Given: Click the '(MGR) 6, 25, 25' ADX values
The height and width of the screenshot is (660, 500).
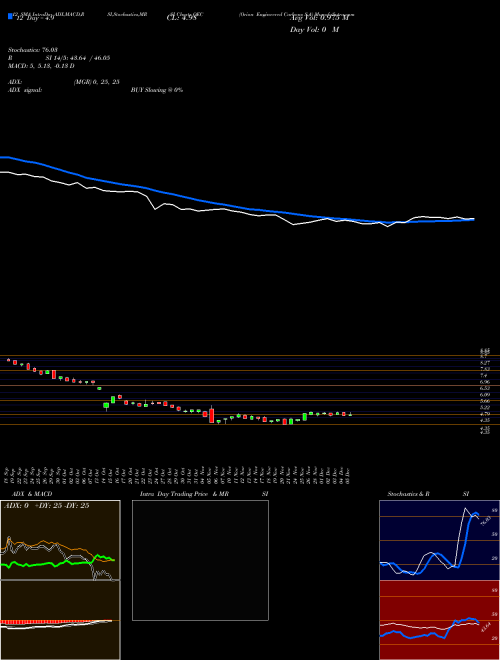Looking at the screenshot, I should (96, 82).
